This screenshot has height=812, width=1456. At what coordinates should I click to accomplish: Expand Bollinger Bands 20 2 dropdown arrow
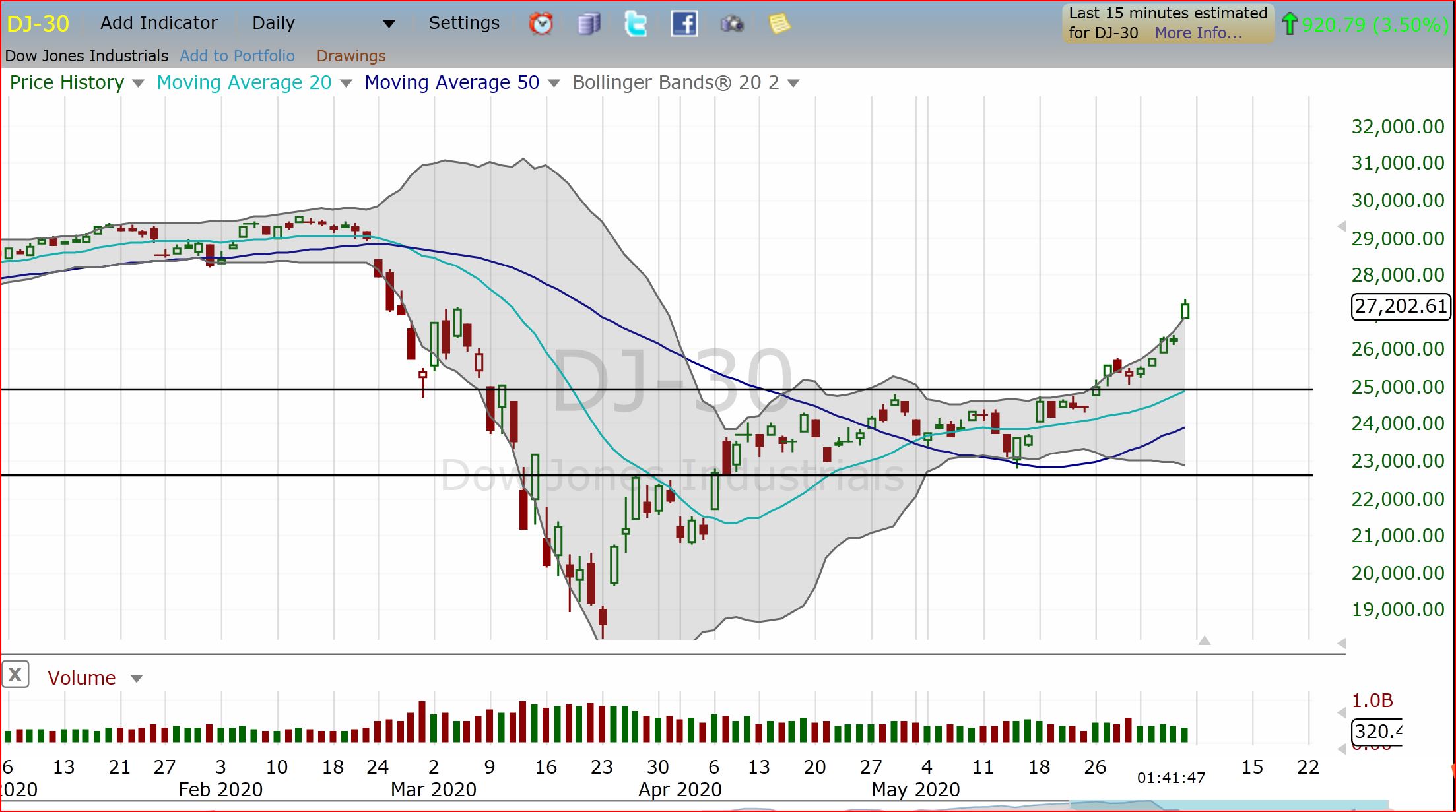click(793, 84)
